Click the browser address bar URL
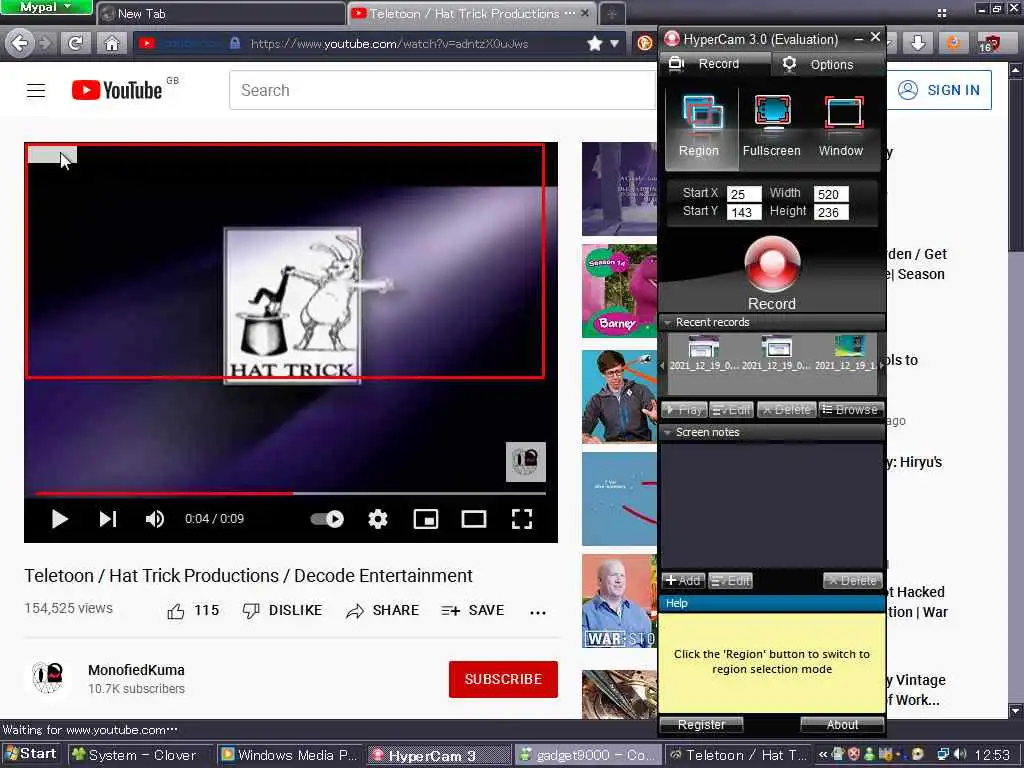This screenshot has width=1024, height=768. pyautogui.click(x=389, y=44)
